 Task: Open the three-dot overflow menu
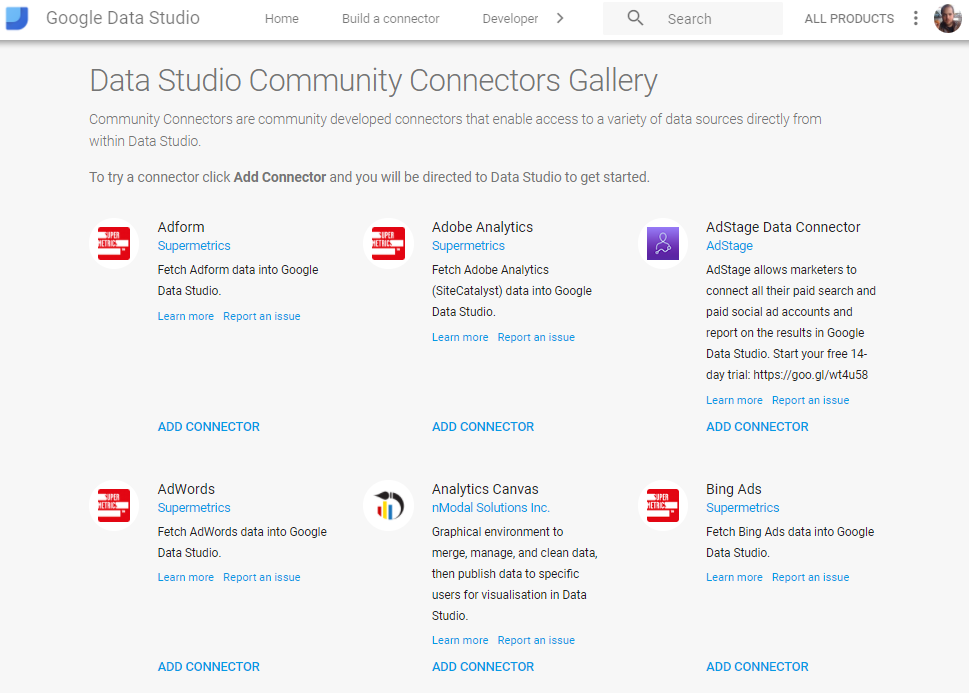(916, 17)
